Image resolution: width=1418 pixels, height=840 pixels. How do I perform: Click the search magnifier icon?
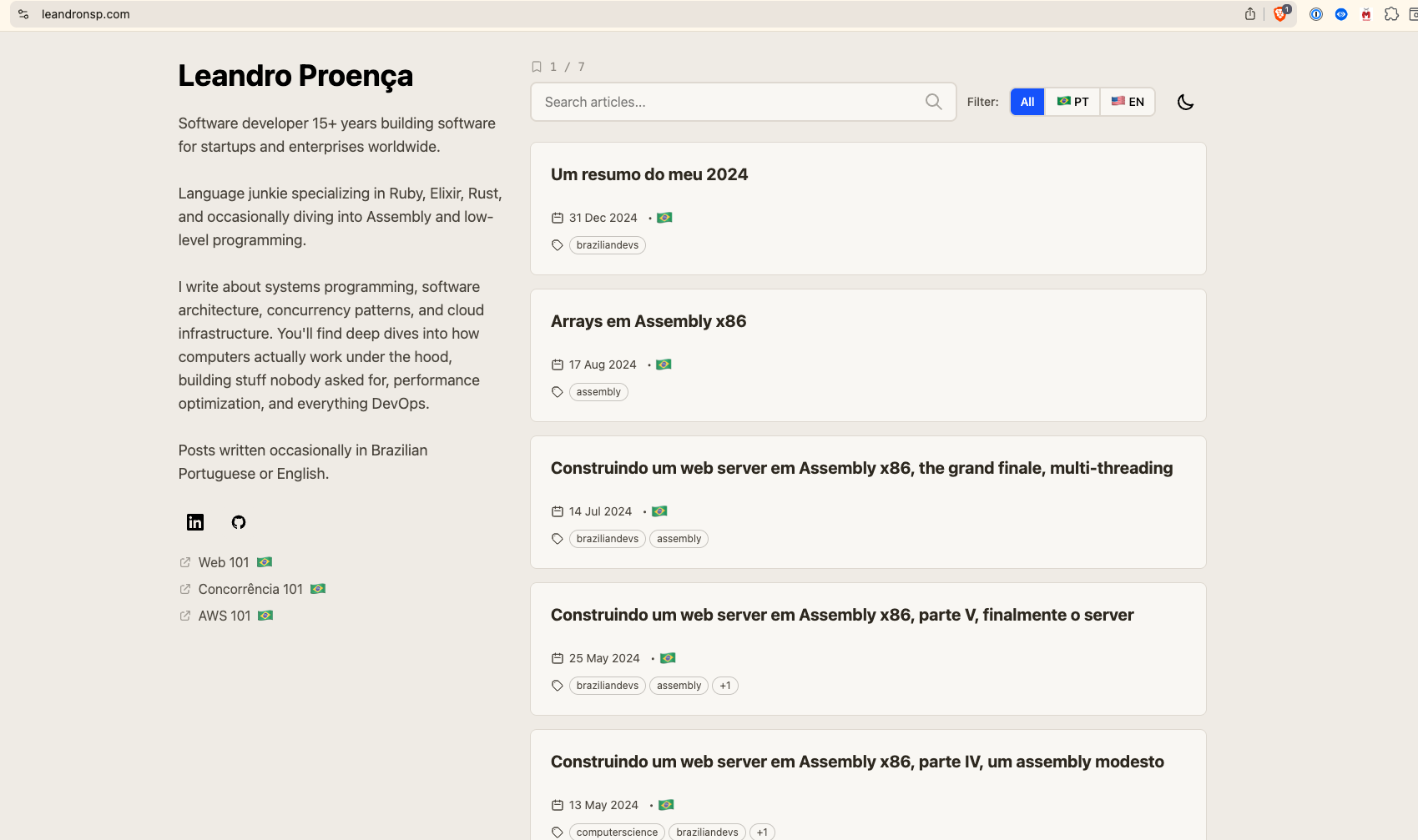[x=933, y=102]
